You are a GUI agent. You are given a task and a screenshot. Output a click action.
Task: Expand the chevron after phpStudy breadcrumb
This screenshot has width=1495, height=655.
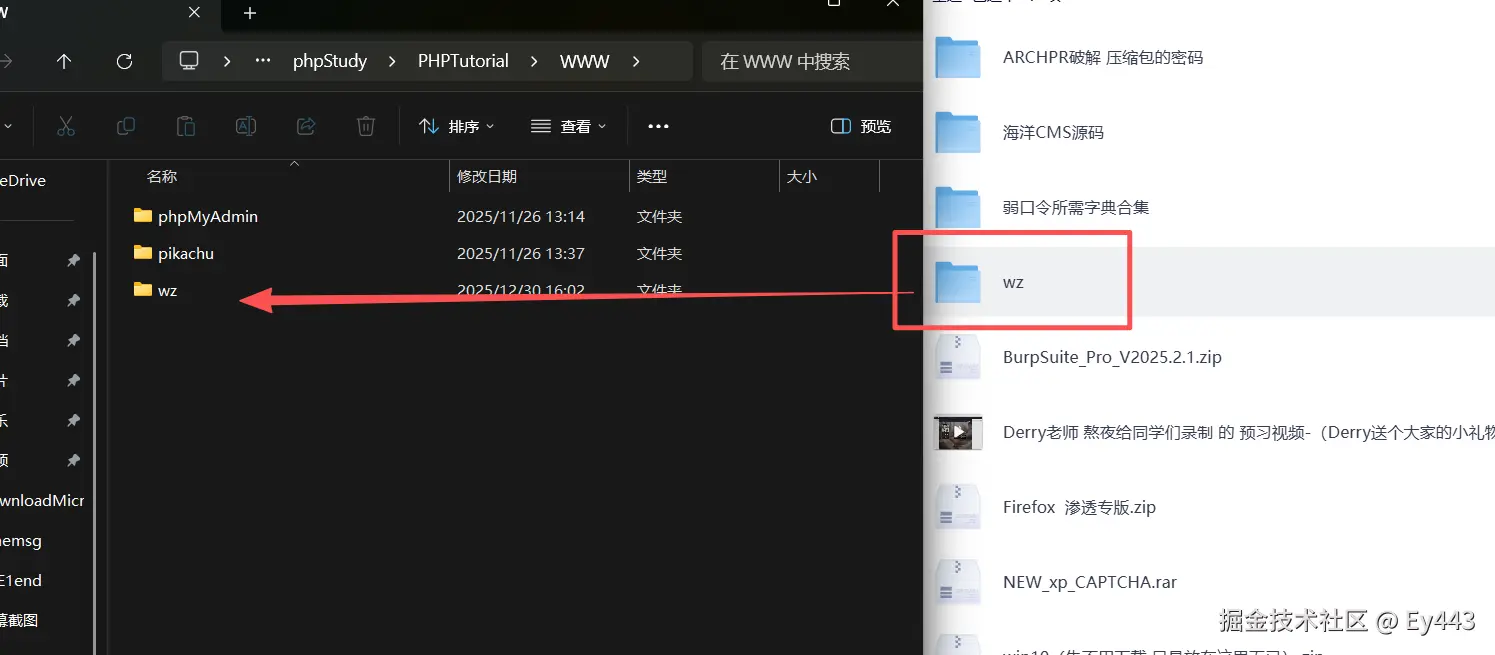pos(393,61)
